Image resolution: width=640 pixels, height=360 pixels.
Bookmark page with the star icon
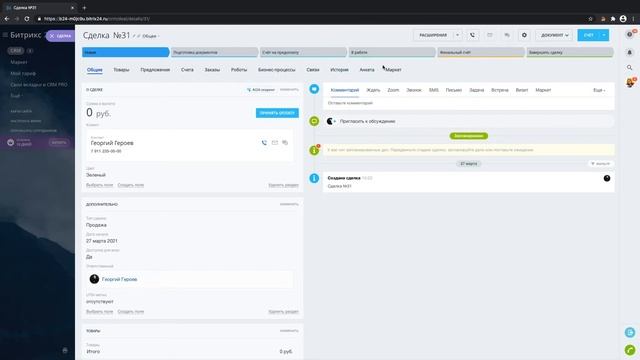pyautogui.click(x=590, y=19)
